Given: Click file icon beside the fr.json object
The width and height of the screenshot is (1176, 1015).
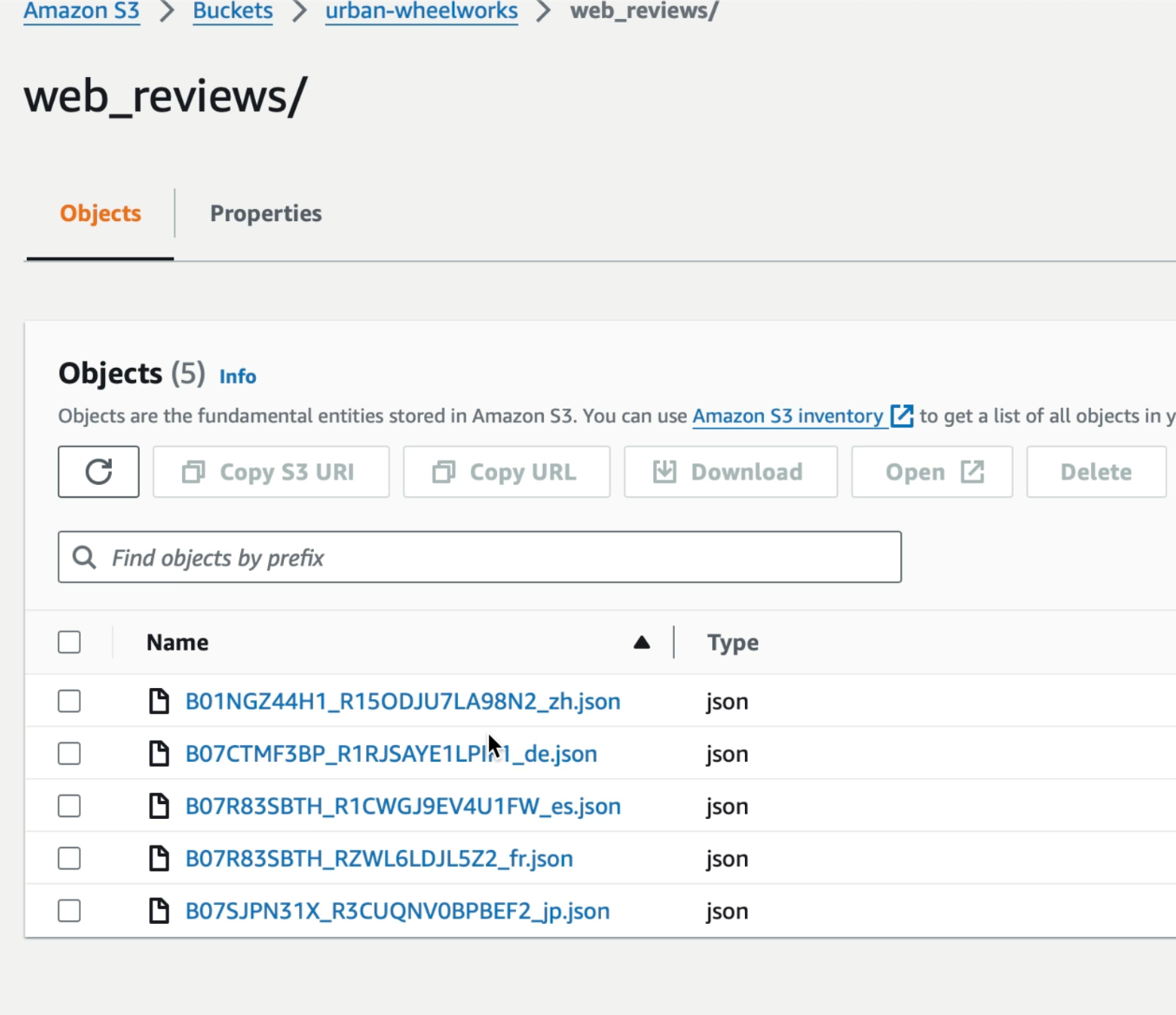Looking at the screenshot, I should pos(159,859).
